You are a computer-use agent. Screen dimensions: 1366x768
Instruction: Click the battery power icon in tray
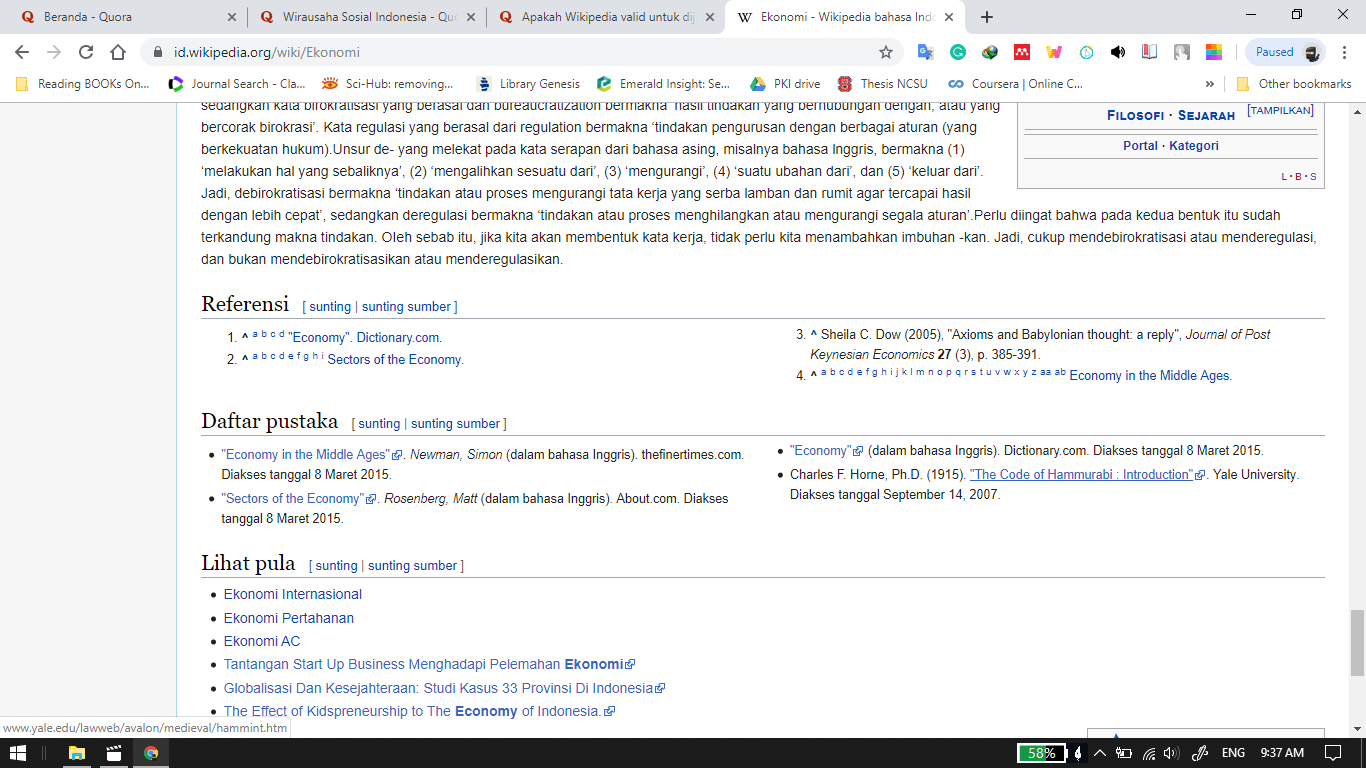(x=1124, y=753)
